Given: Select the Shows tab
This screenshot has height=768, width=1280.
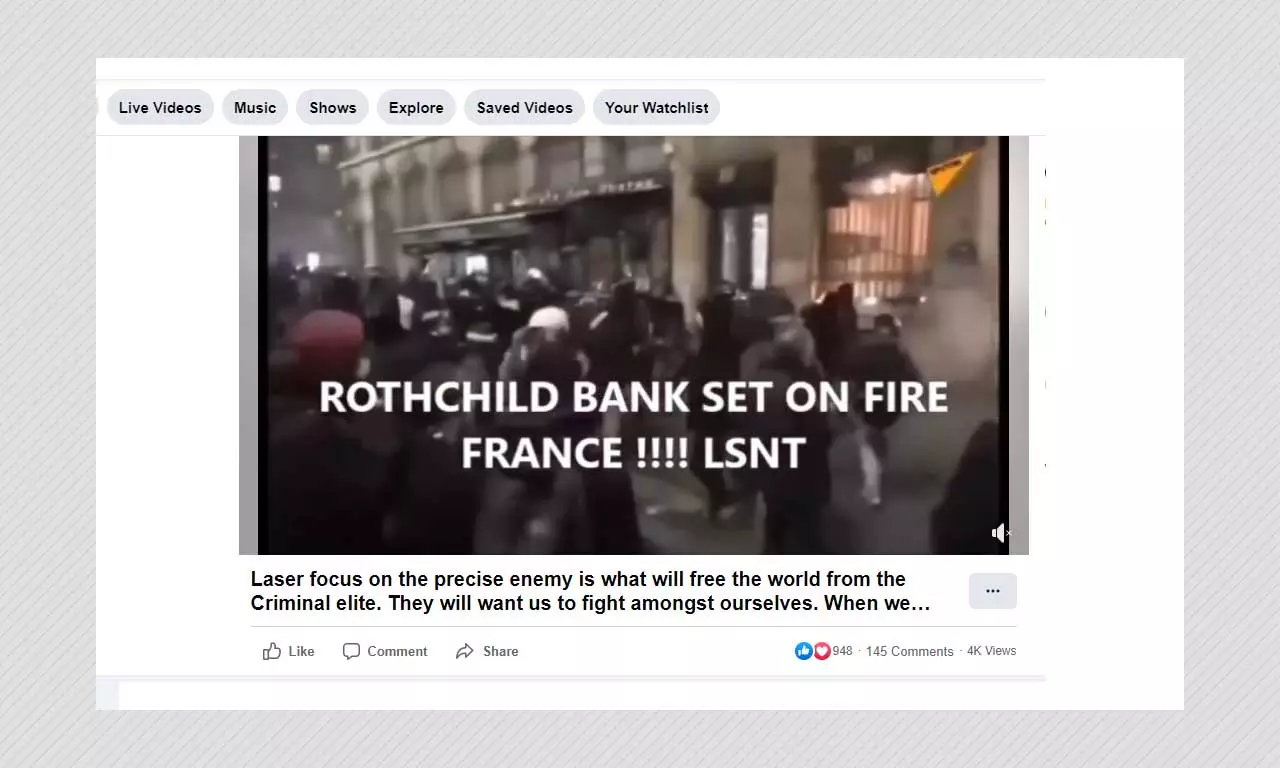Looking at the screenshot, I should tap(333, 108).
